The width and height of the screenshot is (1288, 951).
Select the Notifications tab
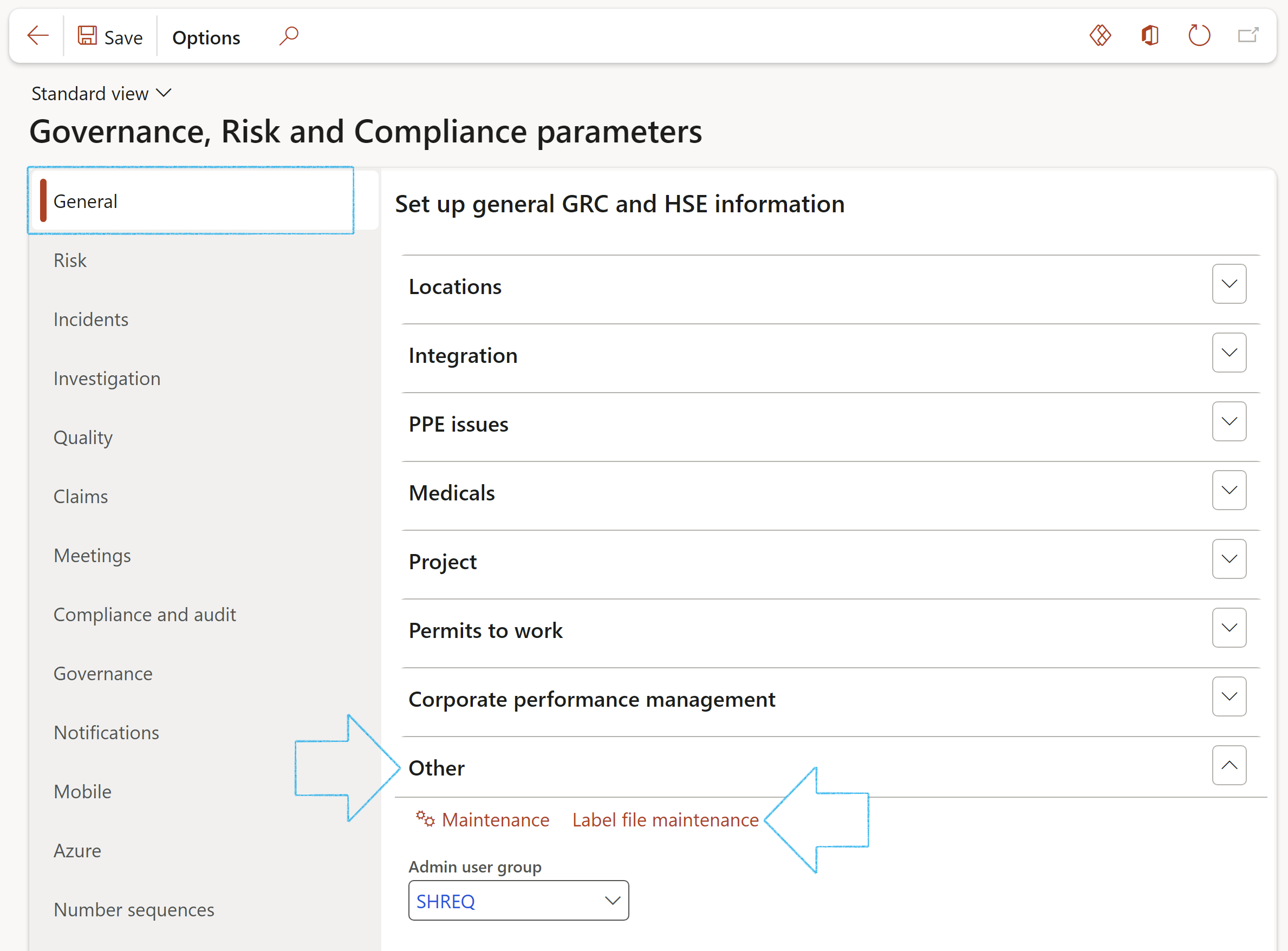pos(107,732)
